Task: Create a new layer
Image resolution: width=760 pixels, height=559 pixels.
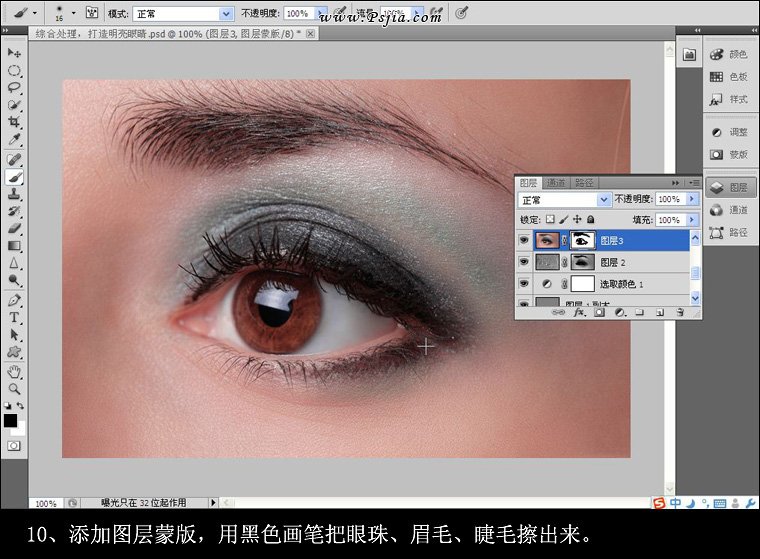Action: pyautogui.click(x=660, y=313)
